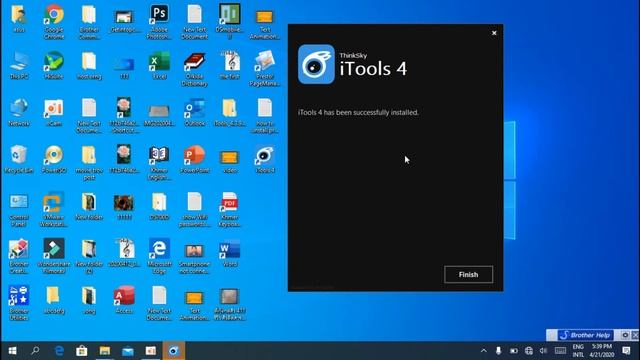640x360 pixels.
Task: Select the iTools installer taskbar button
Action: pyautogui.click(x=173, y=351)
